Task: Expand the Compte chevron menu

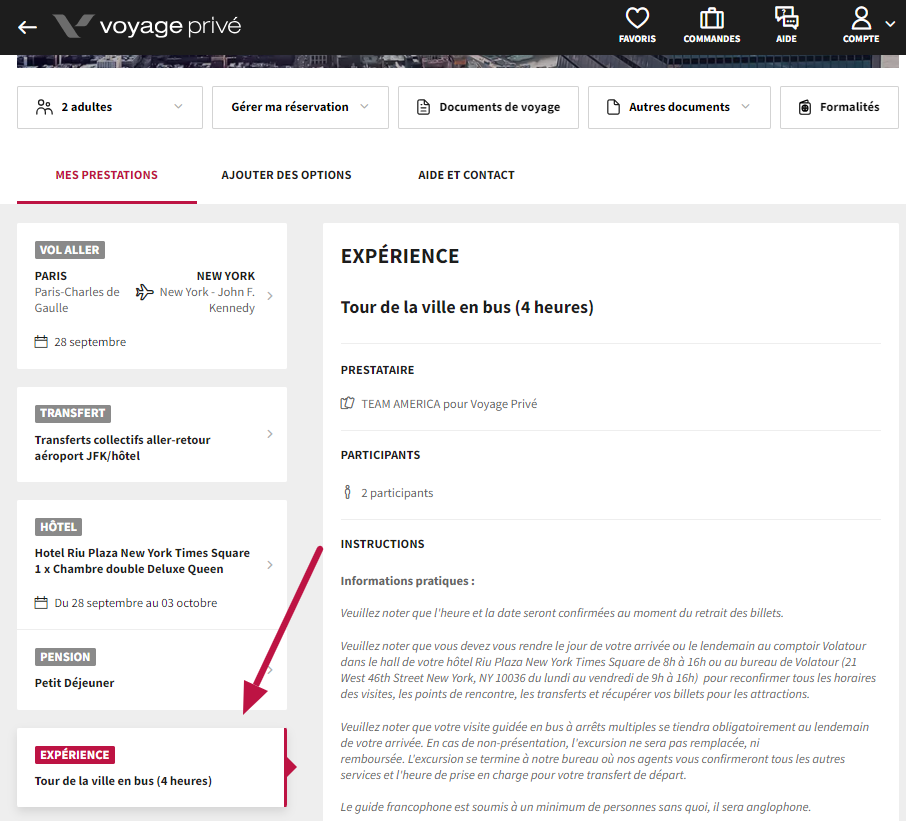Action: (890, 24)
